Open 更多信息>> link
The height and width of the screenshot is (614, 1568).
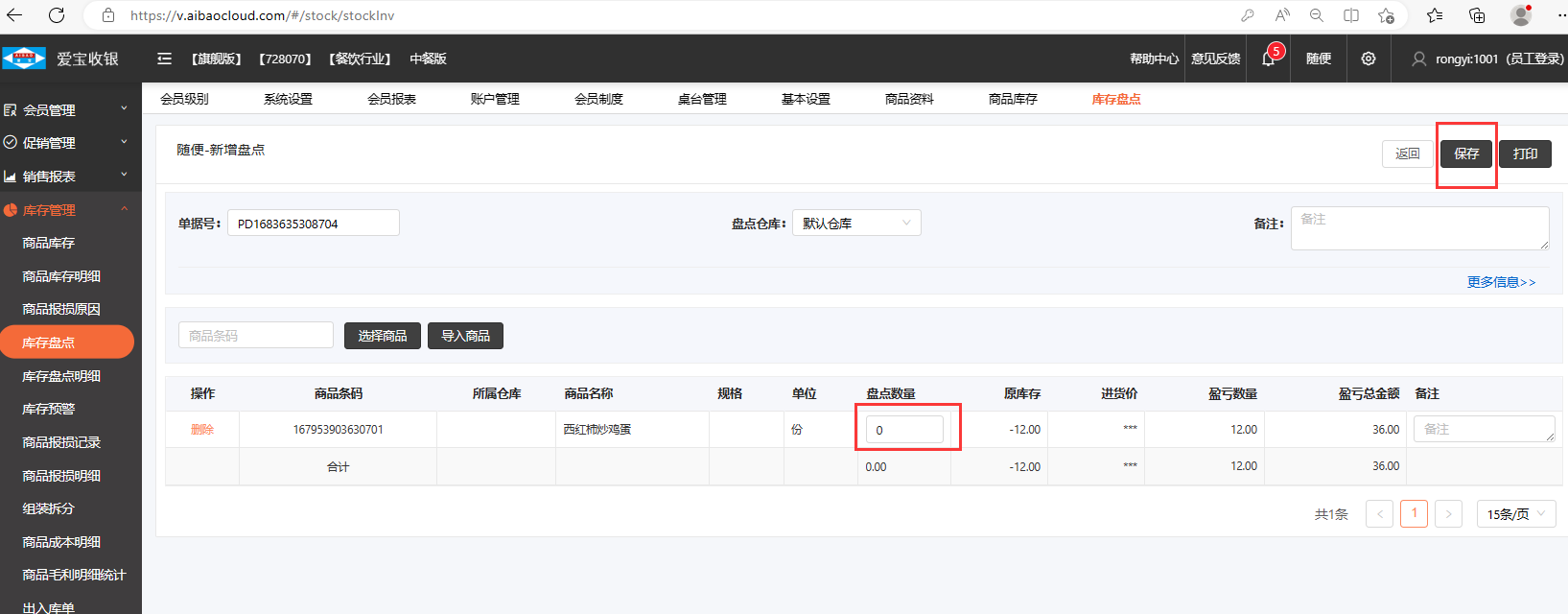click(1502, 282)
